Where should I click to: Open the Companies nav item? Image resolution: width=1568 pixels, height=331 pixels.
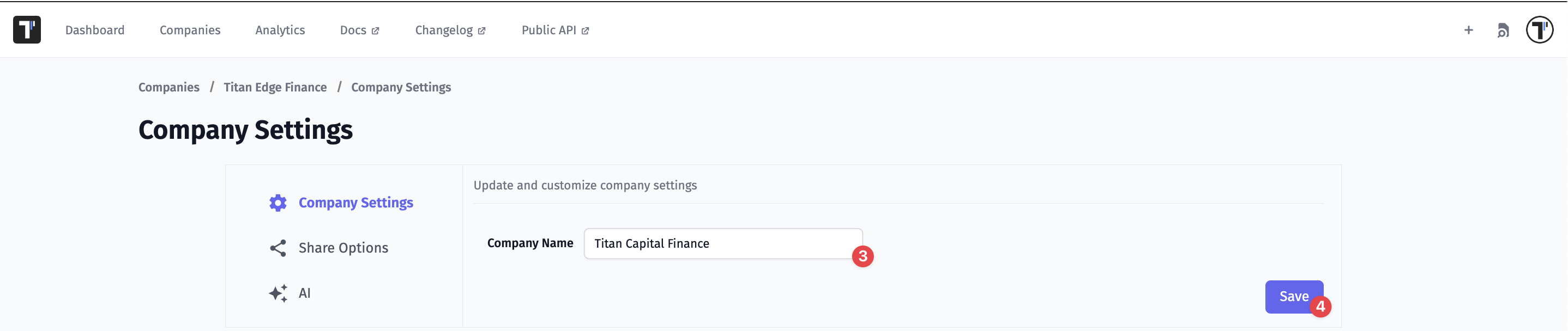[190, 30]
